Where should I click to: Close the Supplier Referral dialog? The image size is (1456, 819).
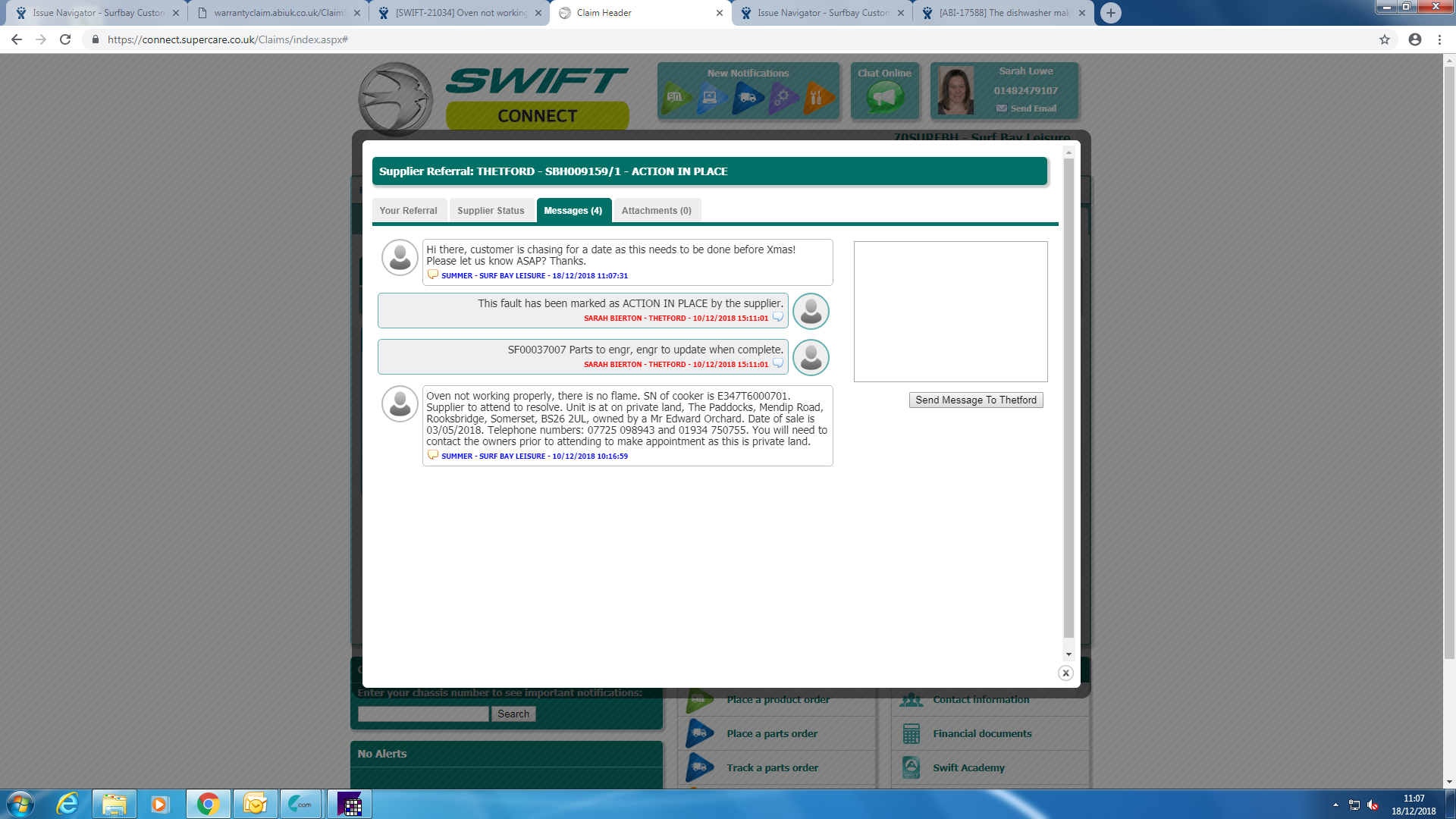point(1065,673)
